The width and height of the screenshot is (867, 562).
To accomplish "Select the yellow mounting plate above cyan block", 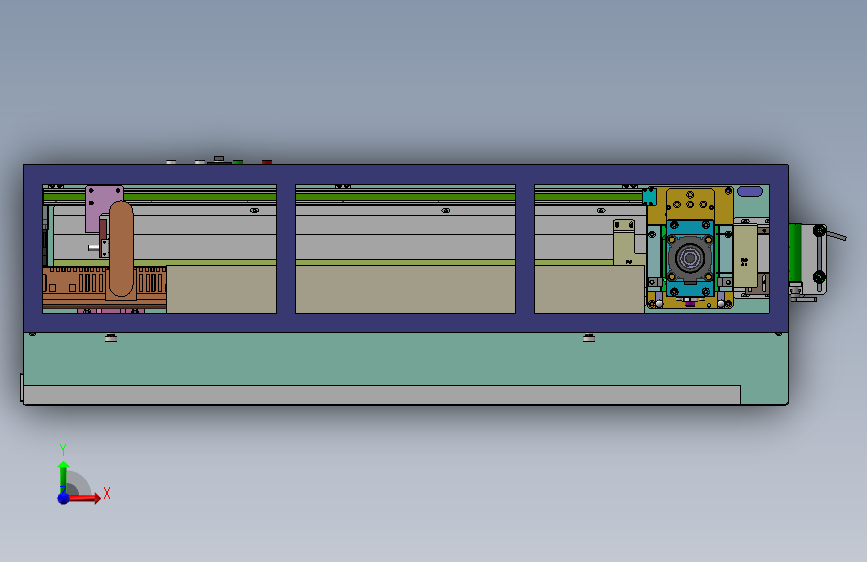I will (x=690, y=204).
